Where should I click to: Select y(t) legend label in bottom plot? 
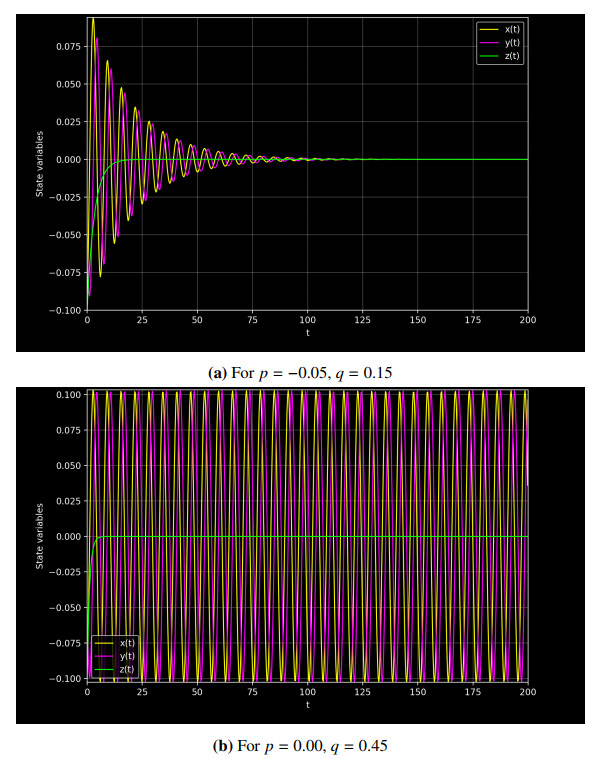(128, 655)
